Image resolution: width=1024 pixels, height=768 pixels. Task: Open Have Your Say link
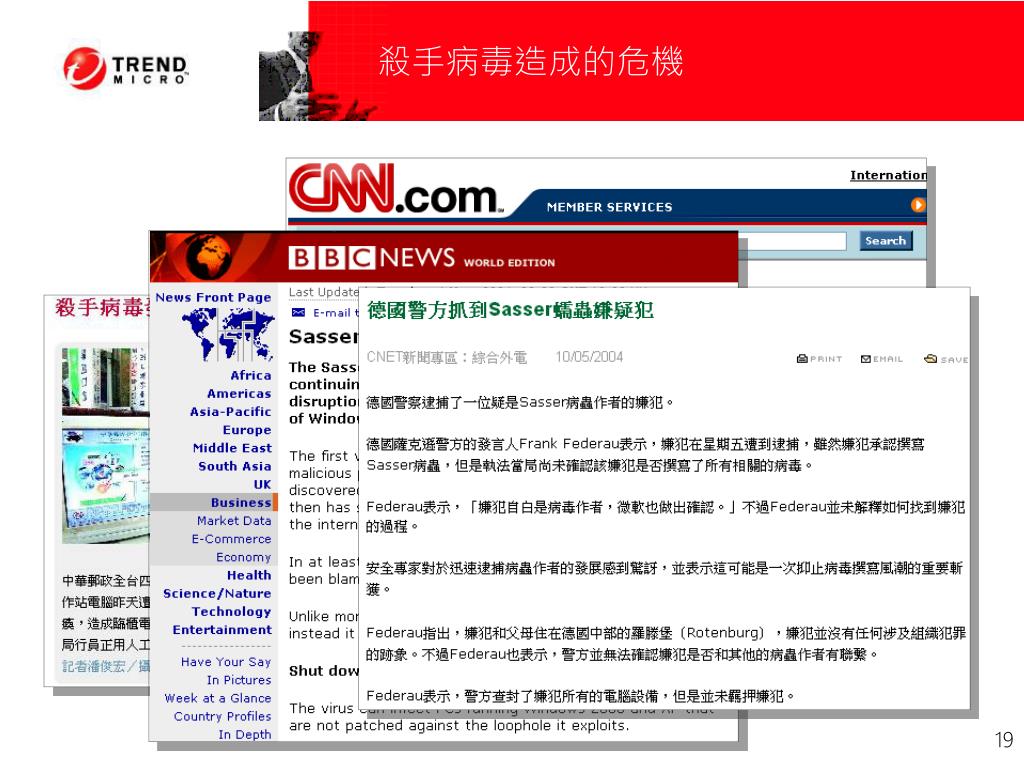pyautogui.click(x=226, y=662)
